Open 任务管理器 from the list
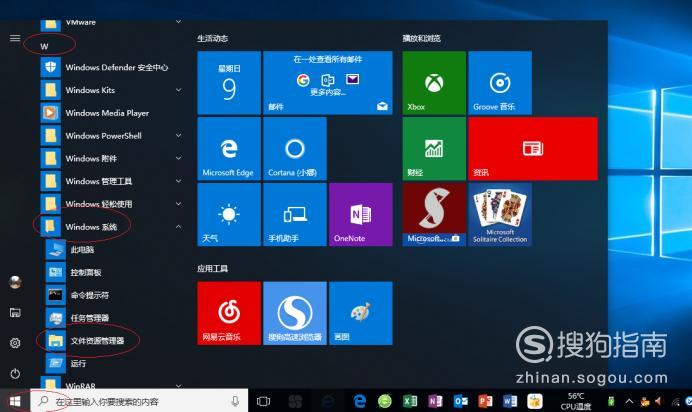692x412 pixels. (112, 318)
